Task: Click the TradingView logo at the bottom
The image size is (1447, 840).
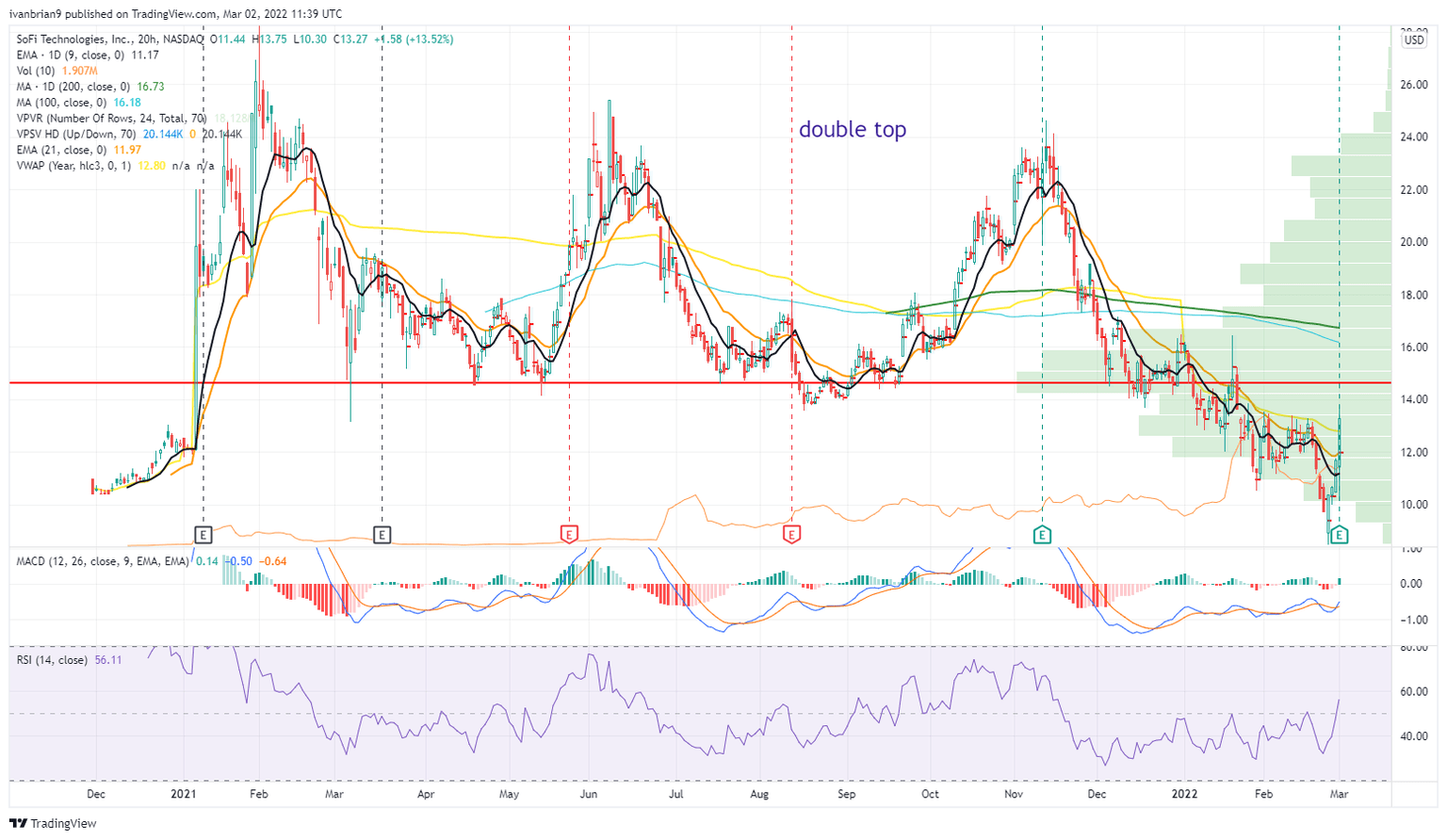Action: point(53,823)
